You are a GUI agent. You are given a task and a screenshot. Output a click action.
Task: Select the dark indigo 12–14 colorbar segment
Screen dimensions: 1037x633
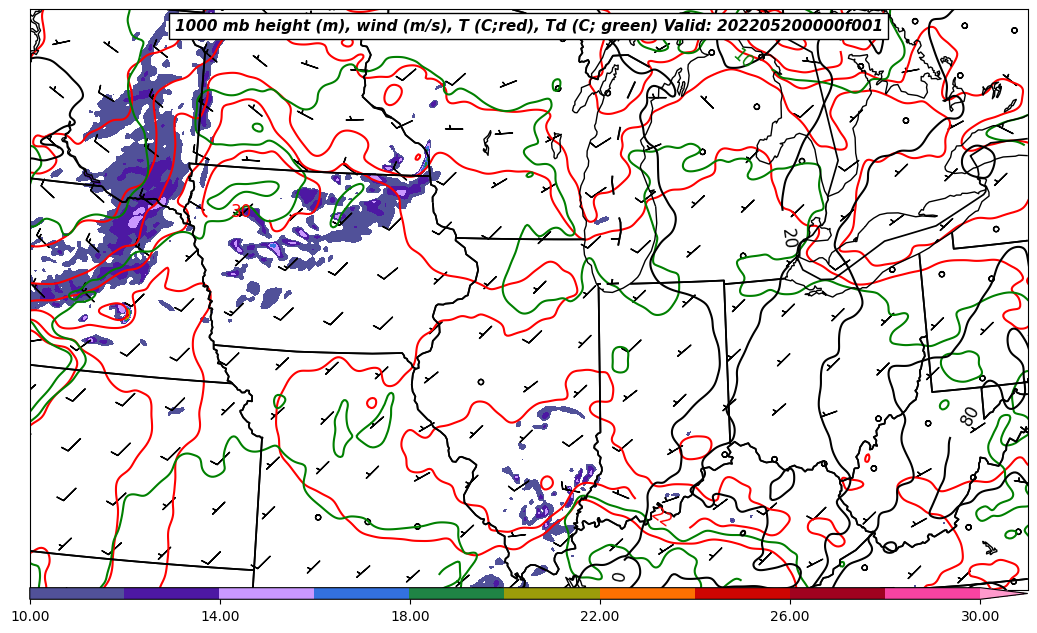(172, 593)
